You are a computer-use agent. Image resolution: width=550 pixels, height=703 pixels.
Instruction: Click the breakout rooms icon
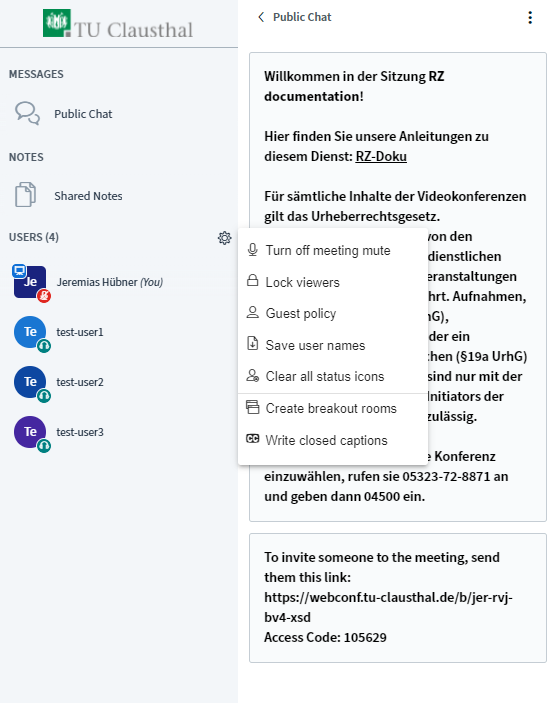tap(253, 408)
